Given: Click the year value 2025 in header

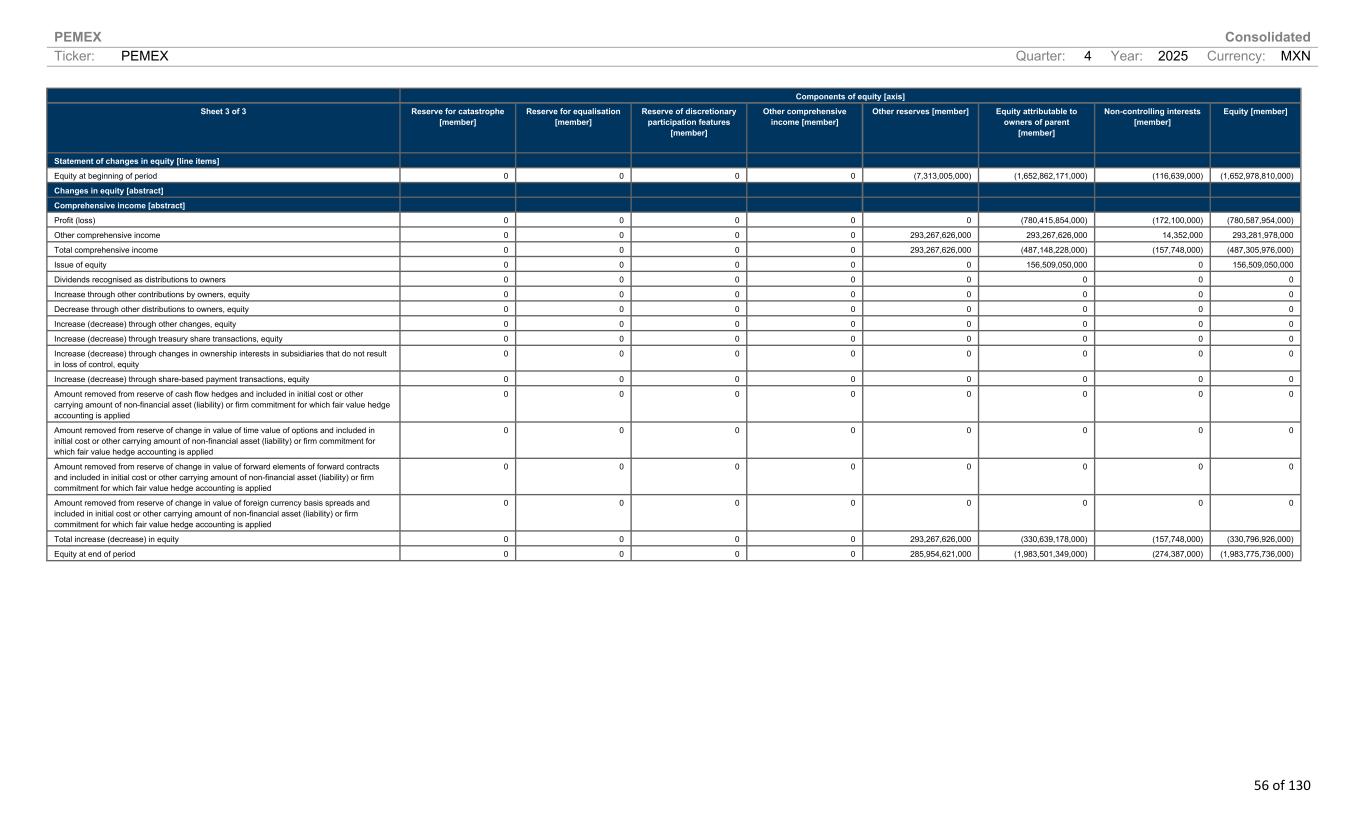Looking at the screenshot, I should [1172, 56].
